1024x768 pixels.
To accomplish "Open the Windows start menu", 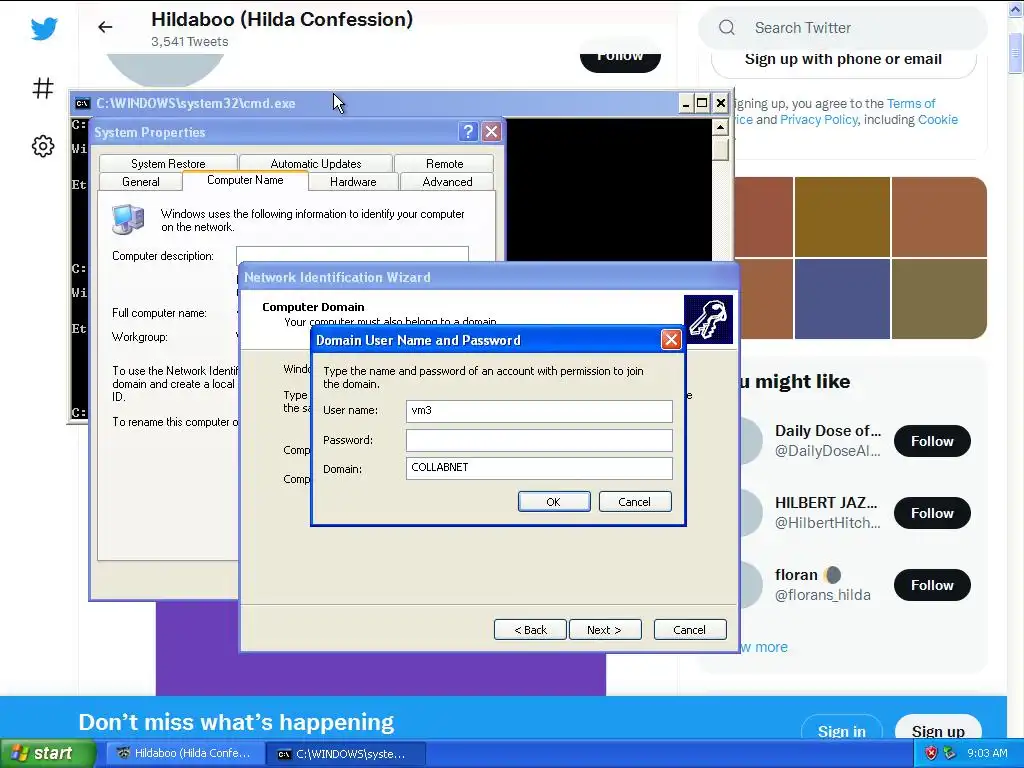I will pos(47,753).
